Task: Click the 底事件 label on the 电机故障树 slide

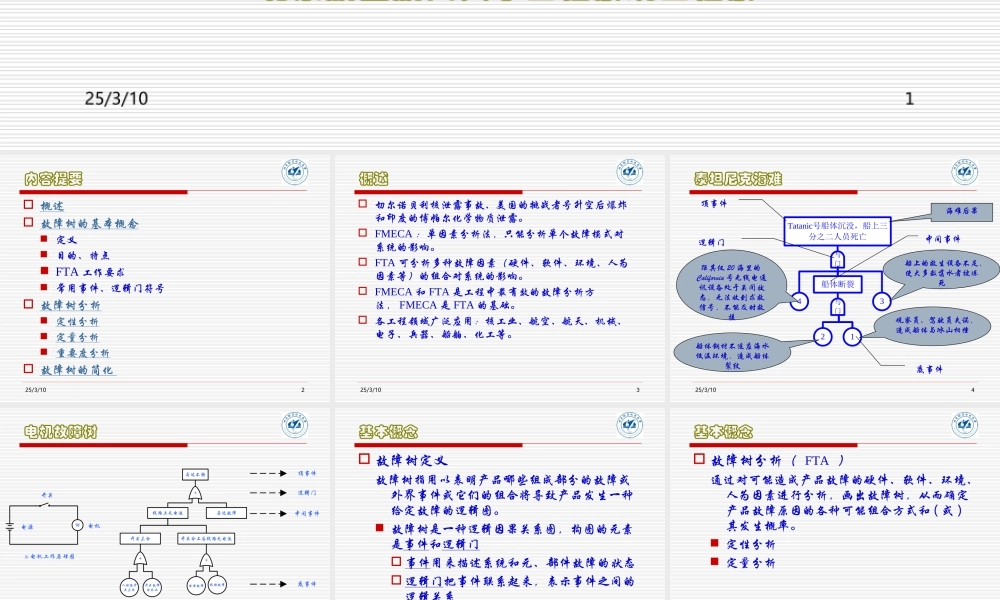Action: click(x=307, y=584)
